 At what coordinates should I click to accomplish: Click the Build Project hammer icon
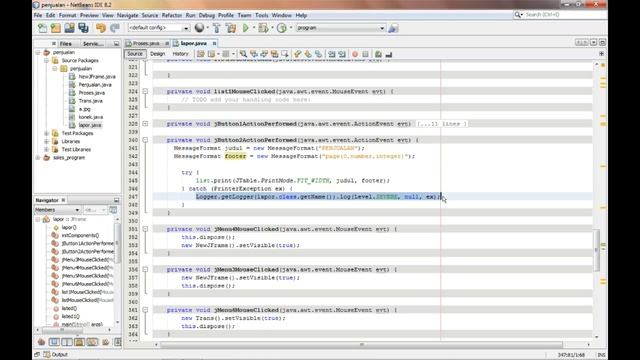pos(217,28)
